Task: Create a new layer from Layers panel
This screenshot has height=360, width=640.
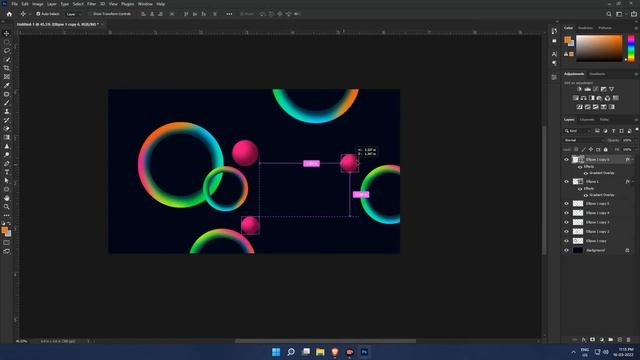Action: (x=620, y=340)
